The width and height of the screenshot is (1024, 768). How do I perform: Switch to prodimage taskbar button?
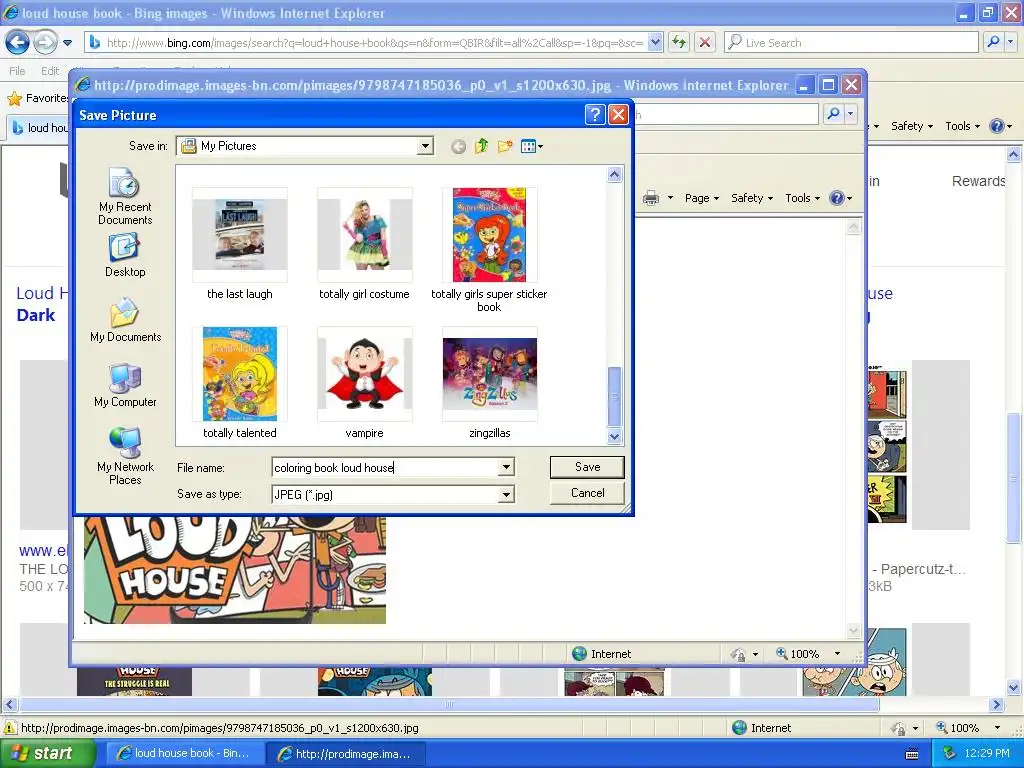(346, 754)
